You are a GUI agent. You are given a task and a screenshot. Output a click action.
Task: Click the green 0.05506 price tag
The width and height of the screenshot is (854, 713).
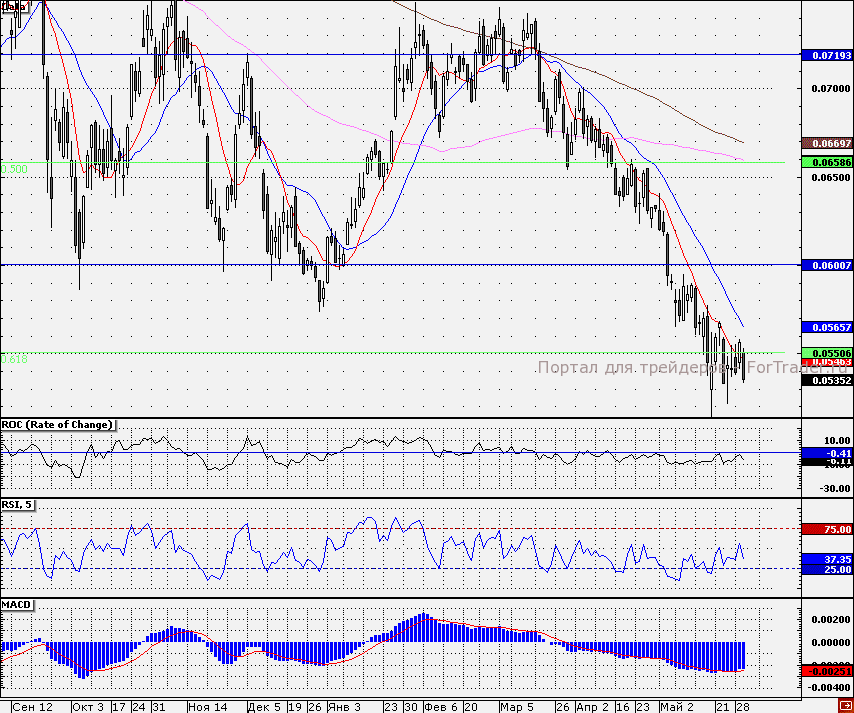click(827, 353)
